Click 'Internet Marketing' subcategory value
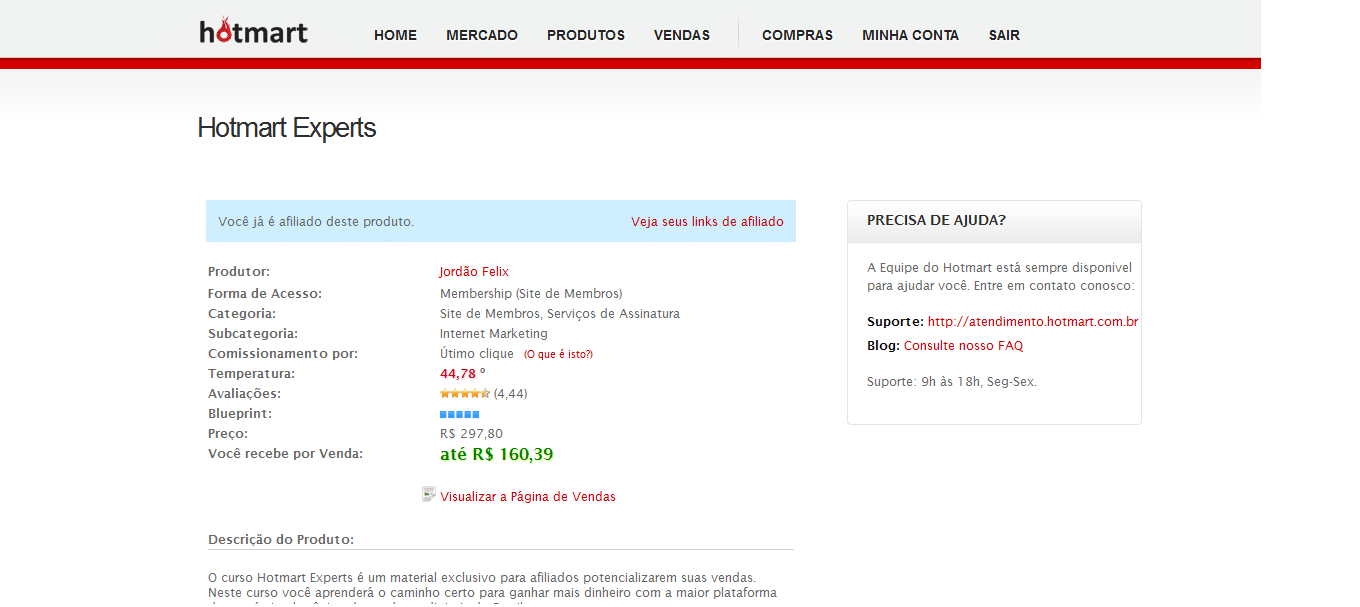The width and height of the screenshot is (1360, 607). [x=494, y=334]
